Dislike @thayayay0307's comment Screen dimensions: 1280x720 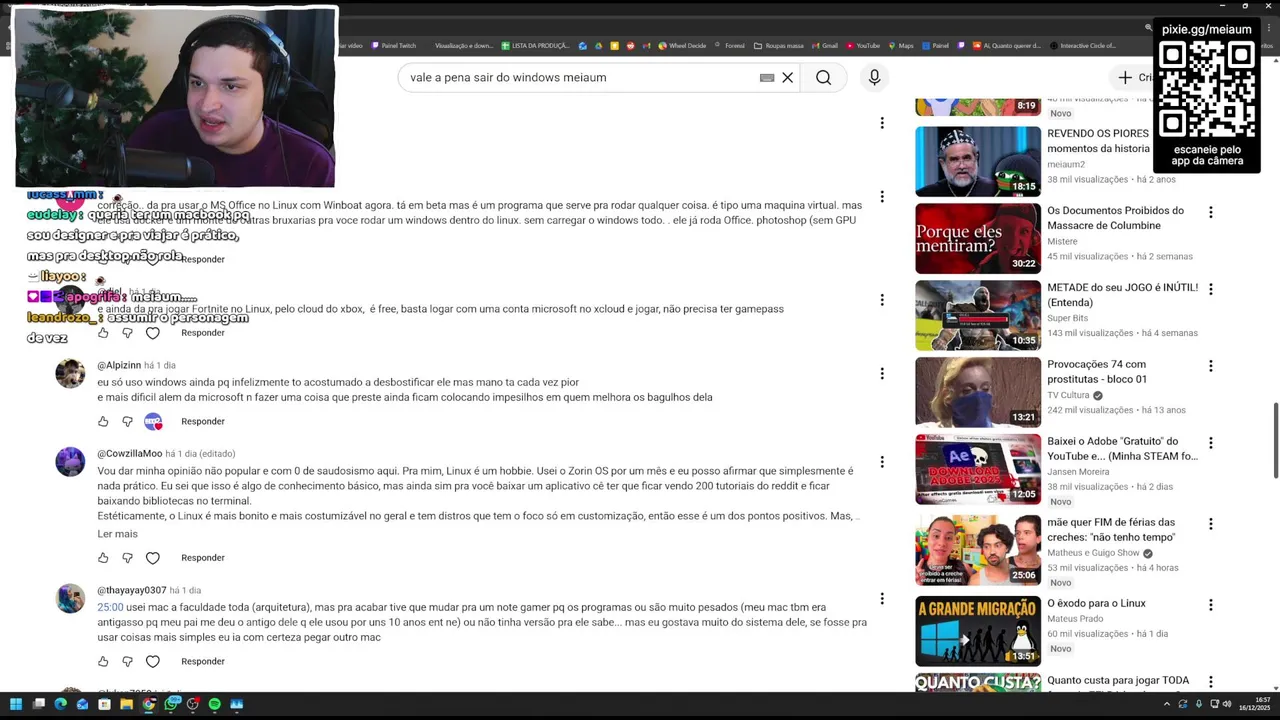(x=127, y=662)
